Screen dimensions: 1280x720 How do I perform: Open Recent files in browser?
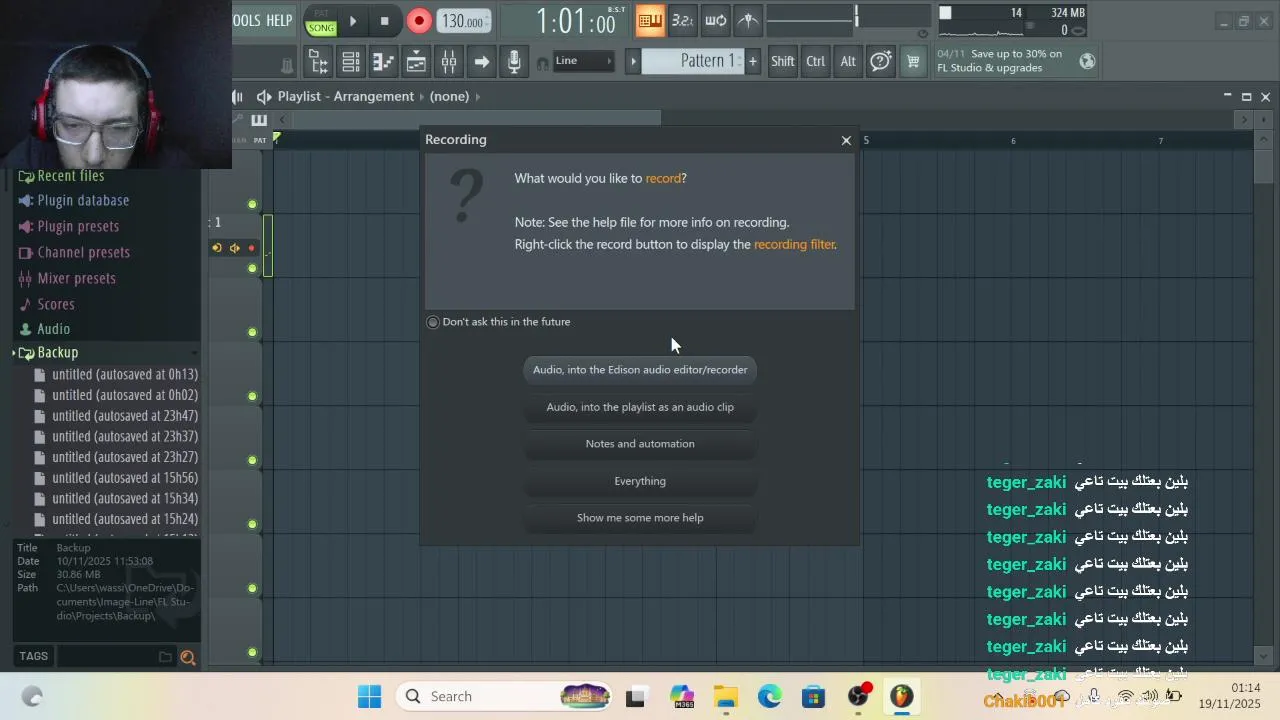pos(70,175)
